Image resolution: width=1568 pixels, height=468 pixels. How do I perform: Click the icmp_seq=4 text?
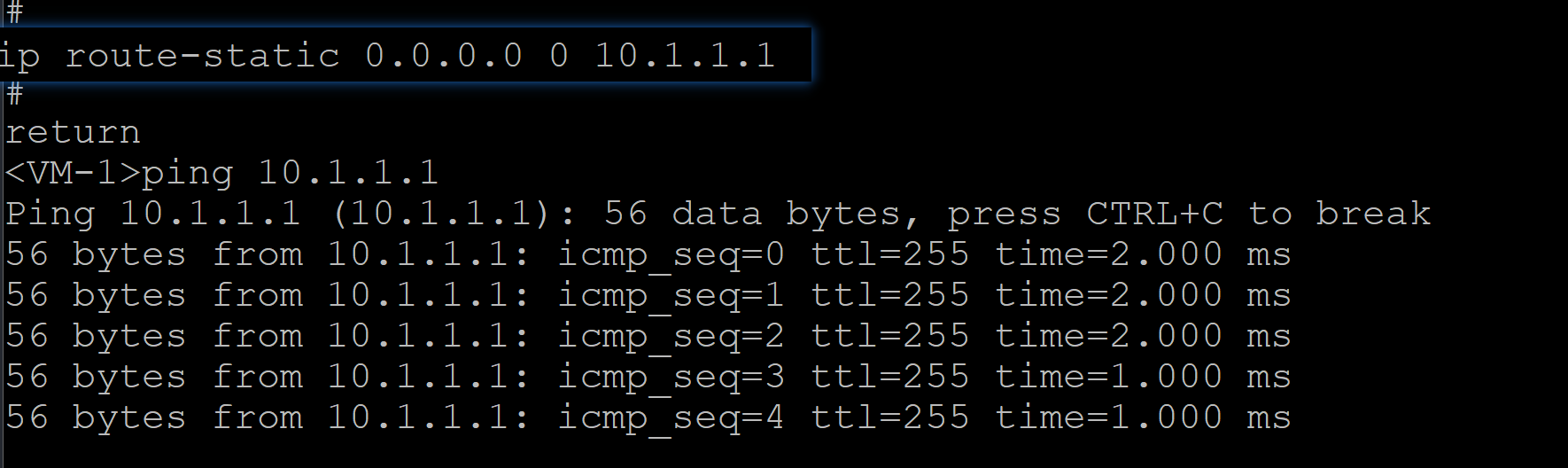point(671,418)
